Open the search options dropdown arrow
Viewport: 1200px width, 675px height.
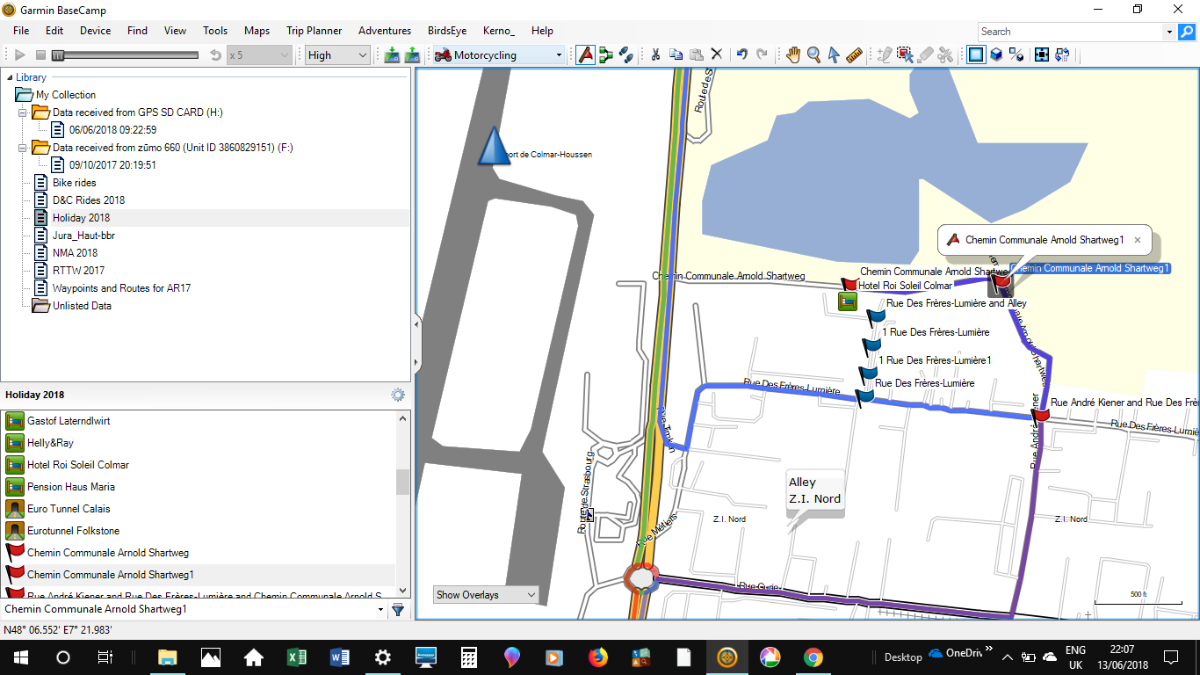1170,32
